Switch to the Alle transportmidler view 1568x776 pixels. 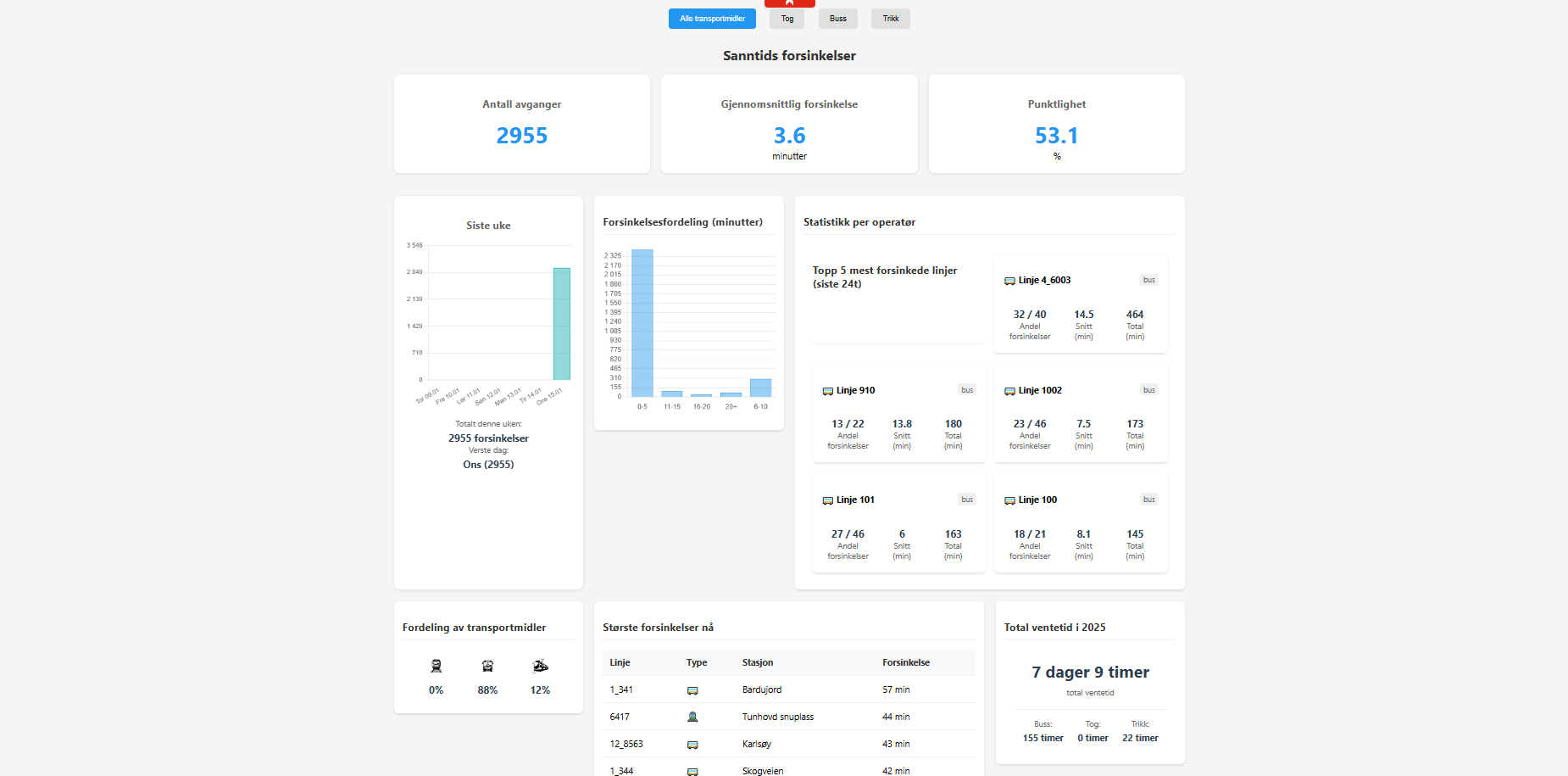pos(712,18)
